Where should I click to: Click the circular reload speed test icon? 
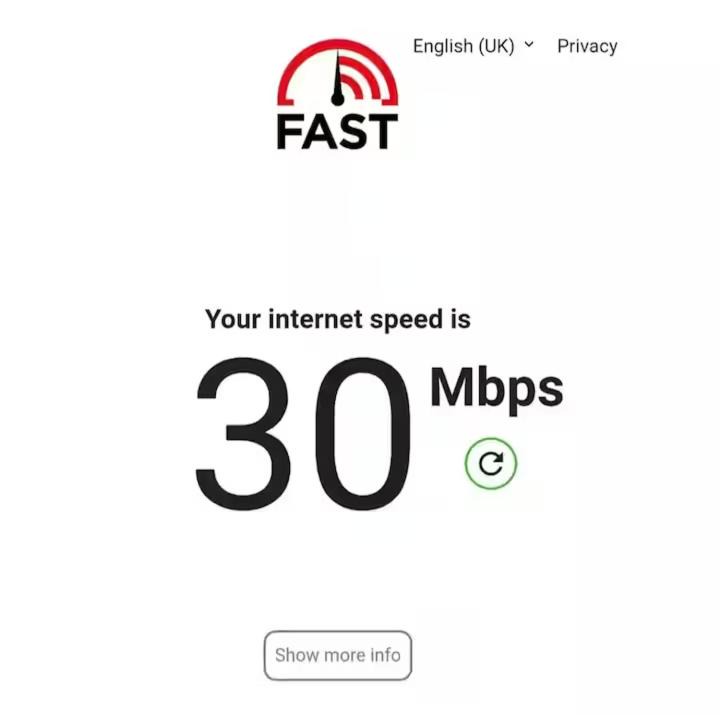click(x=491, y=463)
